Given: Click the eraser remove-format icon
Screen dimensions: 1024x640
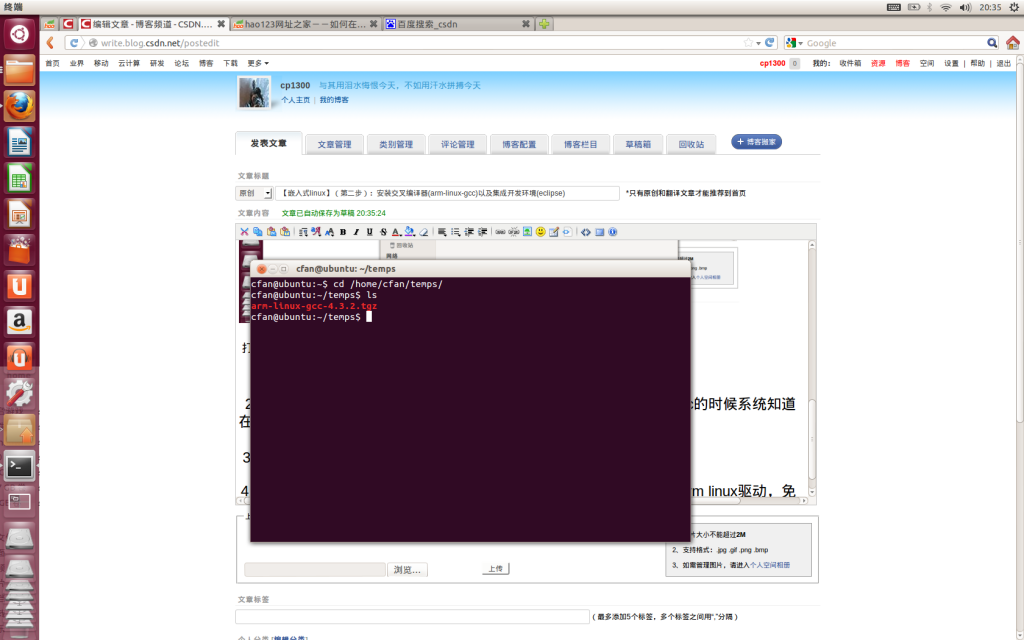Looking at the screenshot, I should (424, 232).
